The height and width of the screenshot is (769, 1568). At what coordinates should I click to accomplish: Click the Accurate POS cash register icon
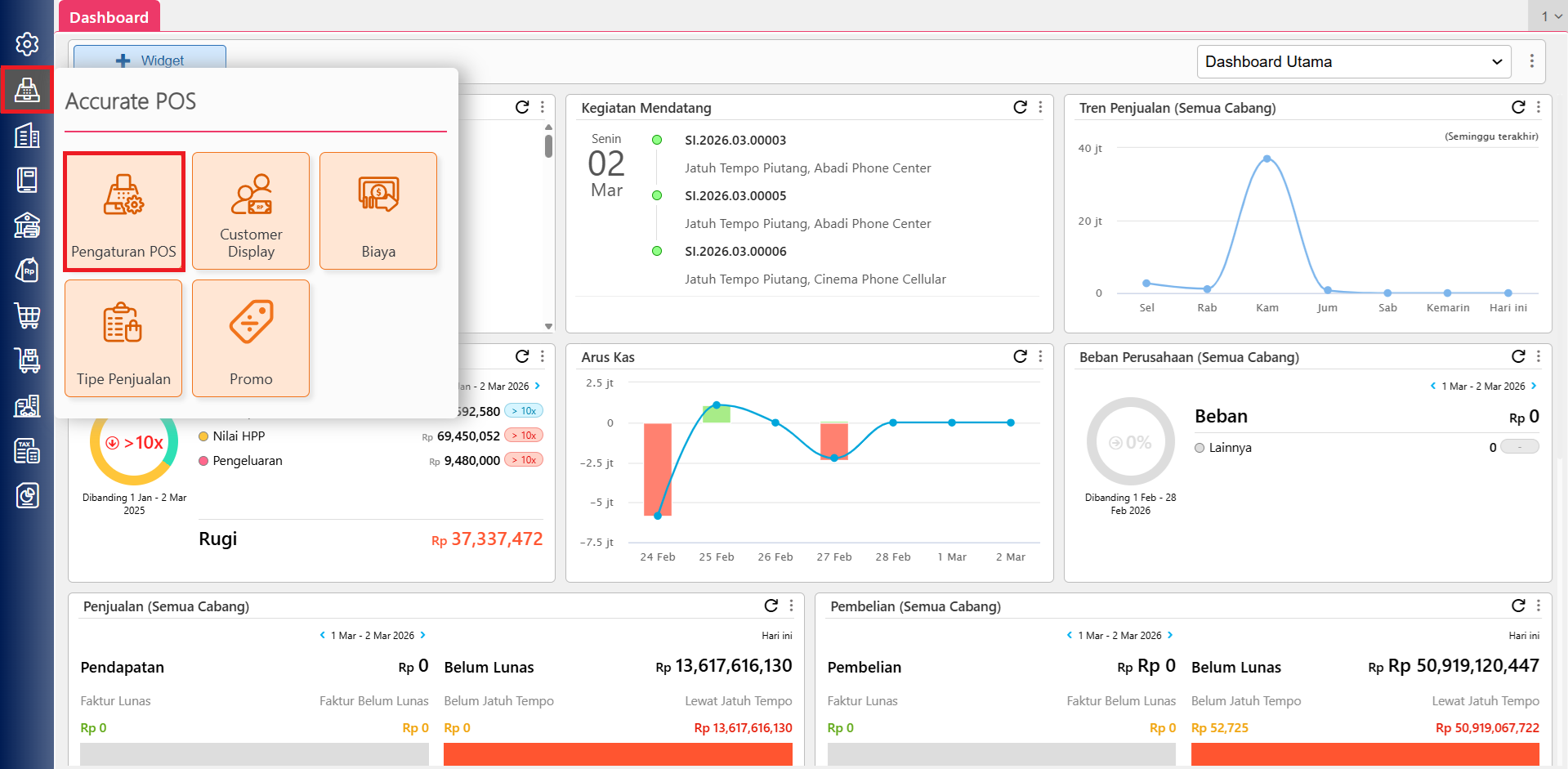[27, 90]
